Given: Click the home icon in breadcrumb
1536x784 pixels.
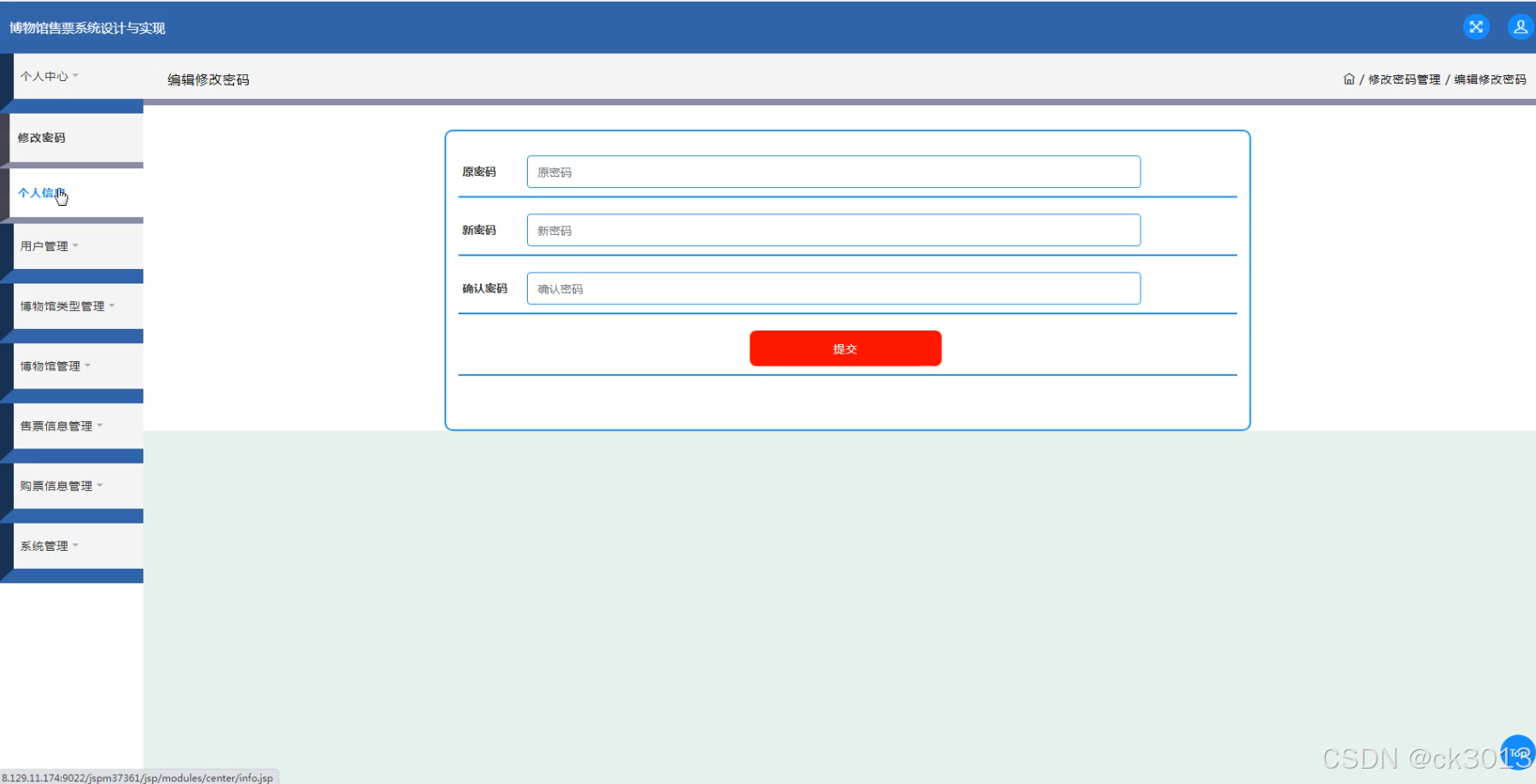Looking at the screenshot, I should click(1349, 79).
